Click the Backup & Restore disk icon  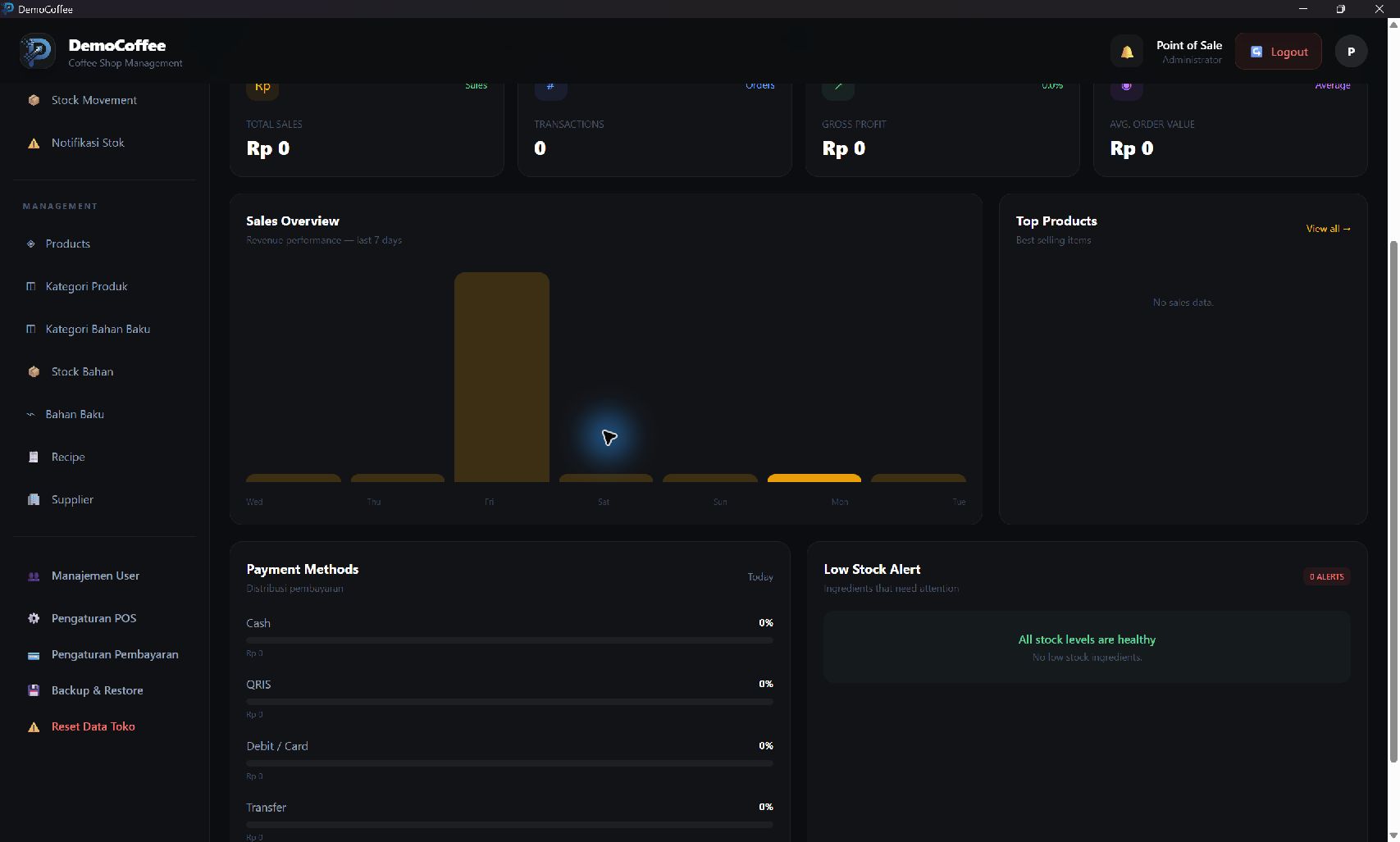[x=34, y=690]
